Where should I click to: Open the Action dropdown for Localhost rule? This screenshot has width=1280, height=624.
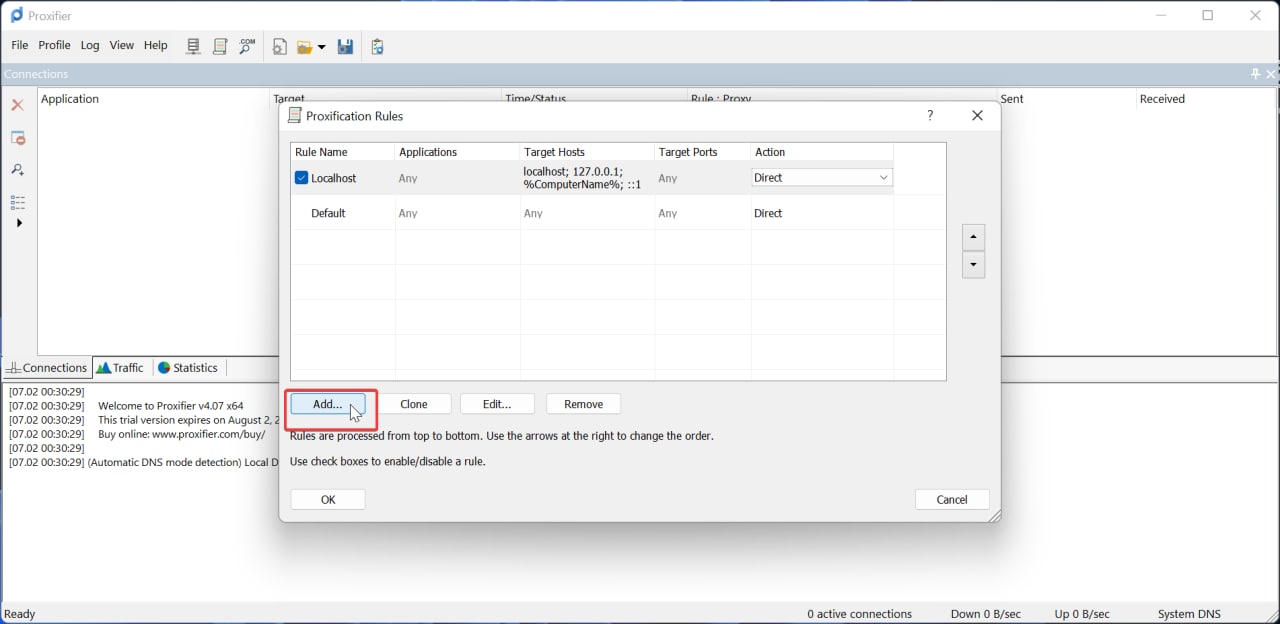pos(883,178)
